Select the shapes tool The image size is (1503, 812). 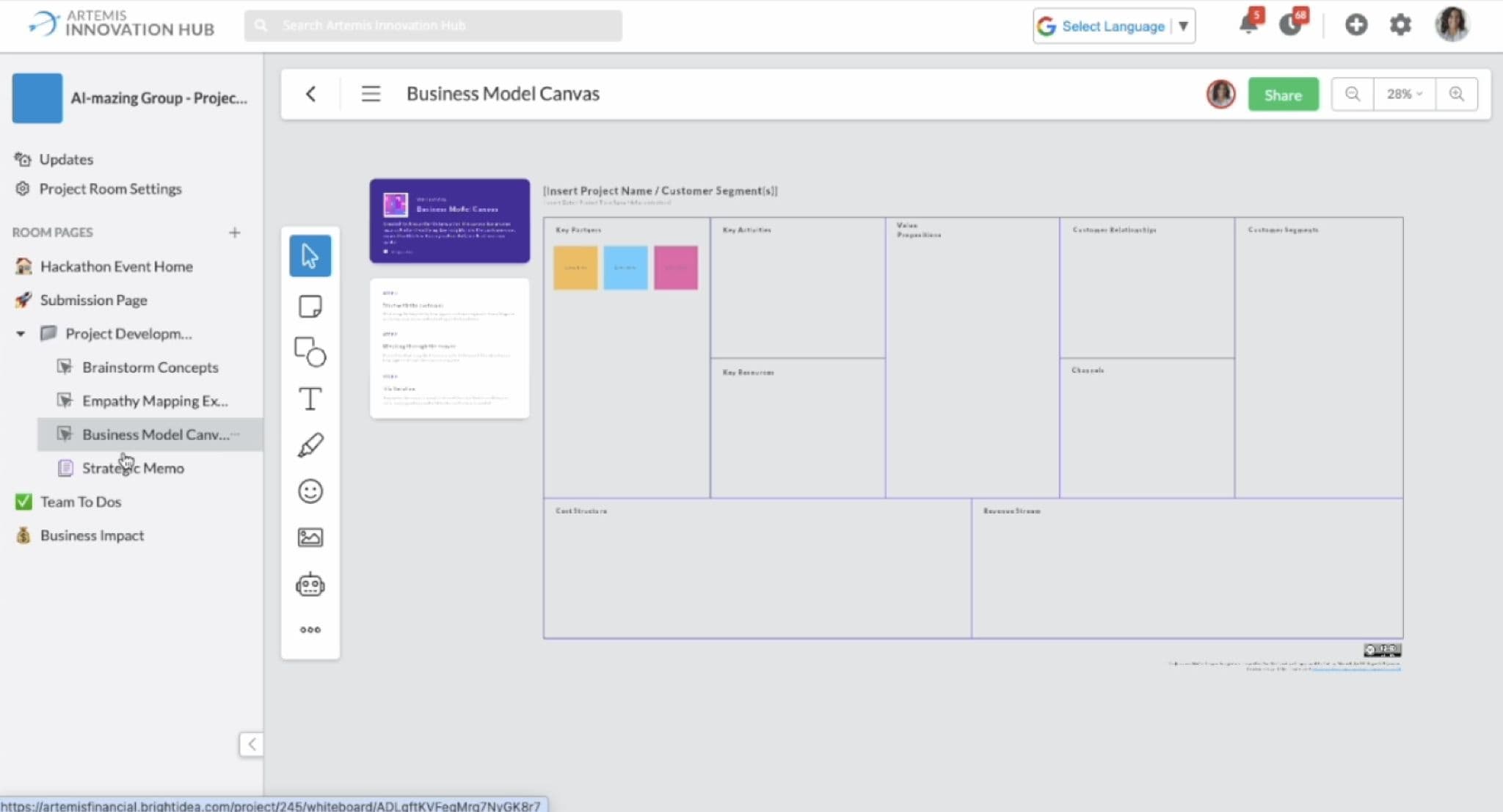pos(310,352)
